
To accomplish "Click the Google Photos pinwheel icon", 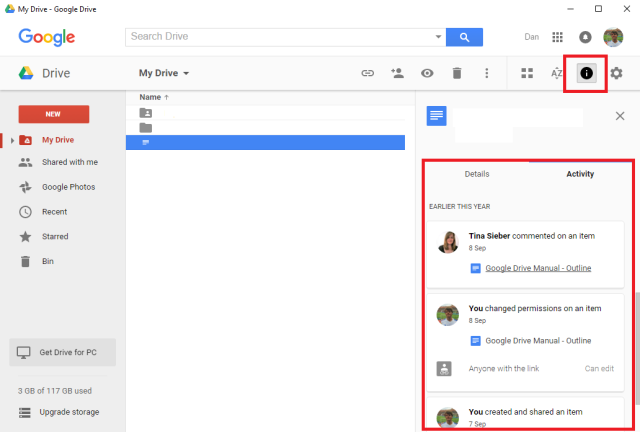I will coord(25,187).
